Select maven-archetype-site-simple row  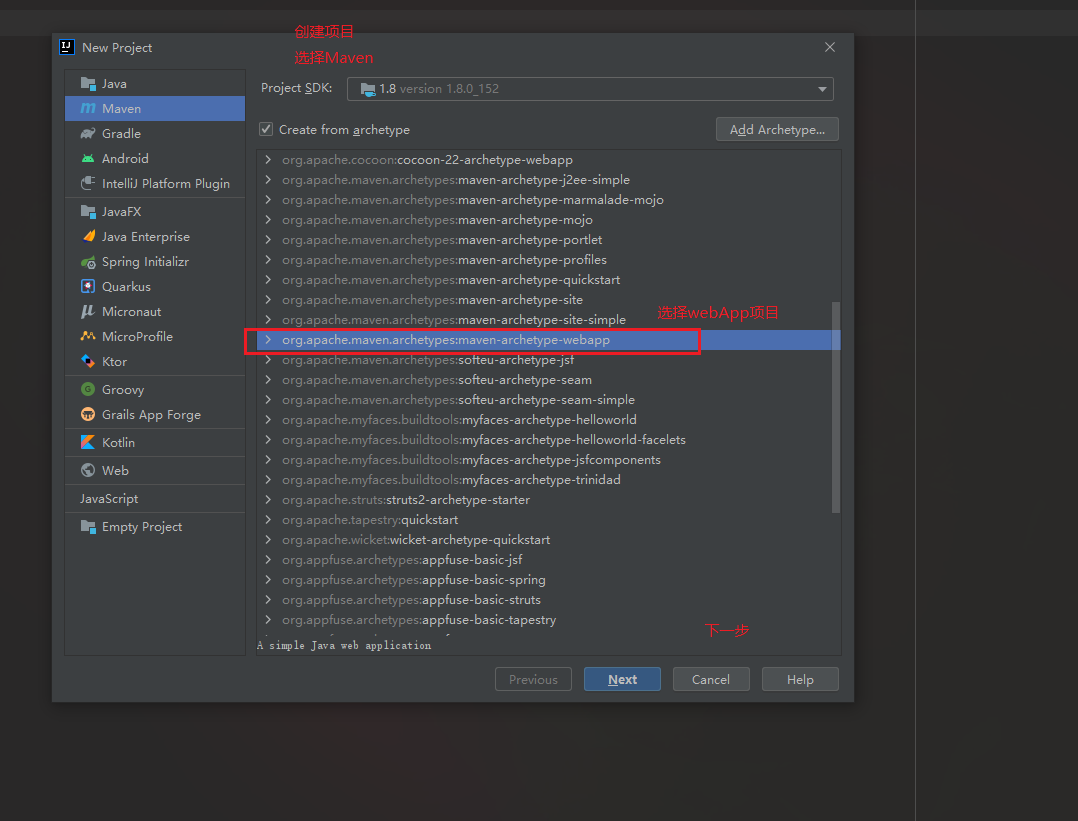[x=548, y=320]
